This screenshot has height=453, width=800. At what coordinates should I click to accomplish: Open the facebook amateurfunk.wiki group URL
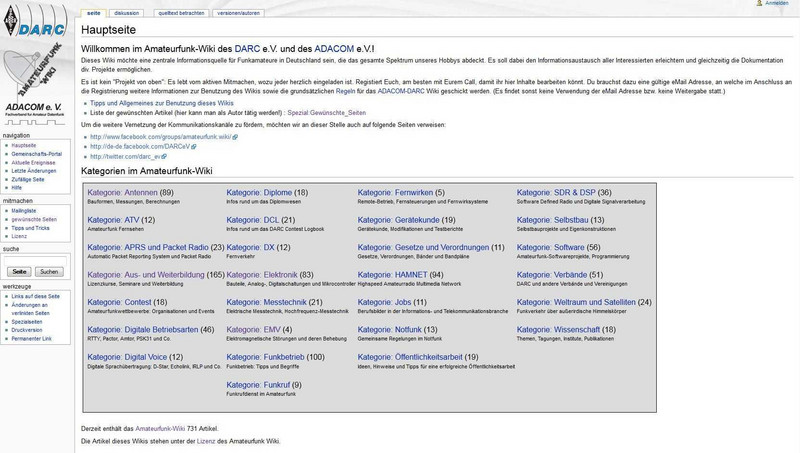161,137
